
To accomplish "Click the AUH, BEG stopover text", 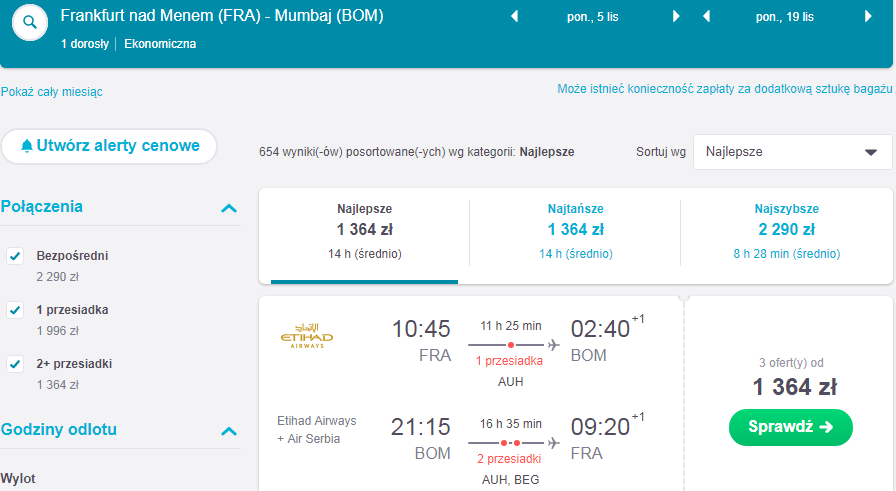I will 510,480.
